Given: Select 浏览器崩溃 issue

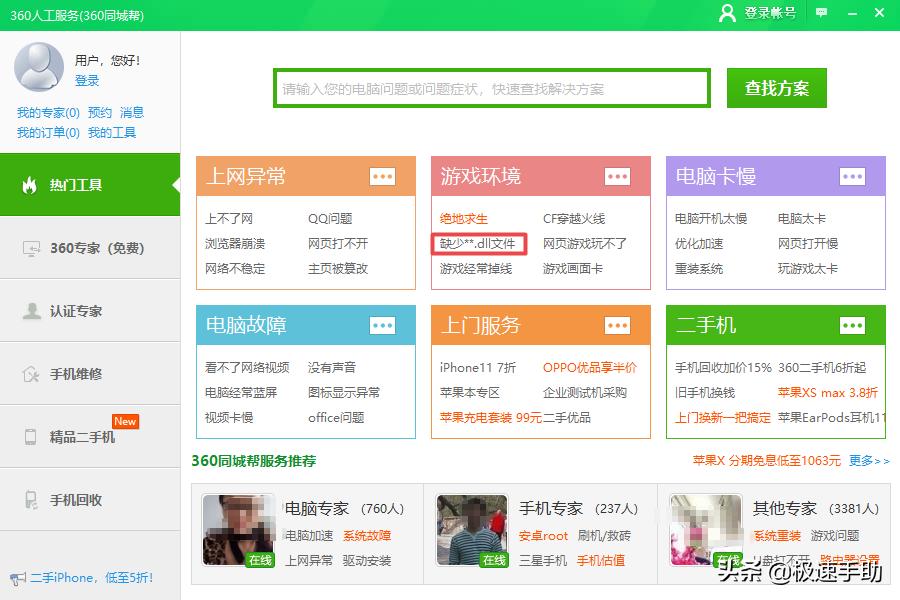Looking at the screenshot, I should point(235,243).
